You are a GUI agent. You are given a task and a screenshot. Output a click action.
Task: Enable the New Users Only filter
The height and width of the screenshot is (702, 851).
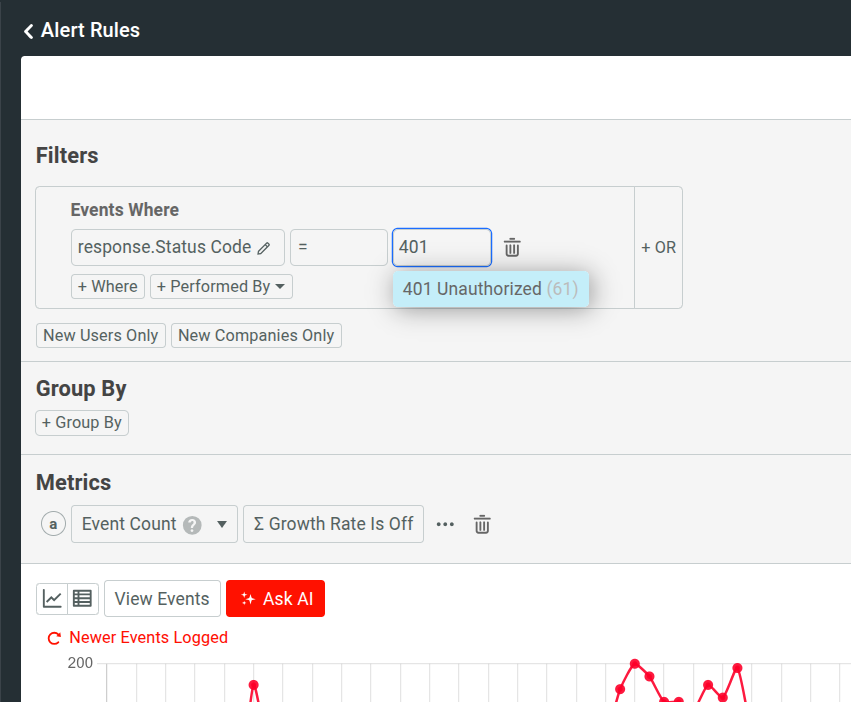[x=100, y=335]
